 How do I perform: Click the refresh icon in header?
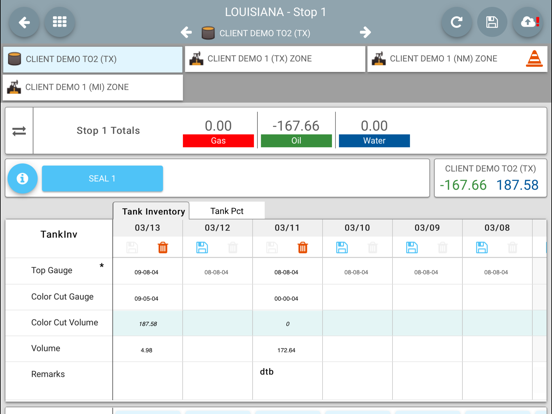pos(457,23)
